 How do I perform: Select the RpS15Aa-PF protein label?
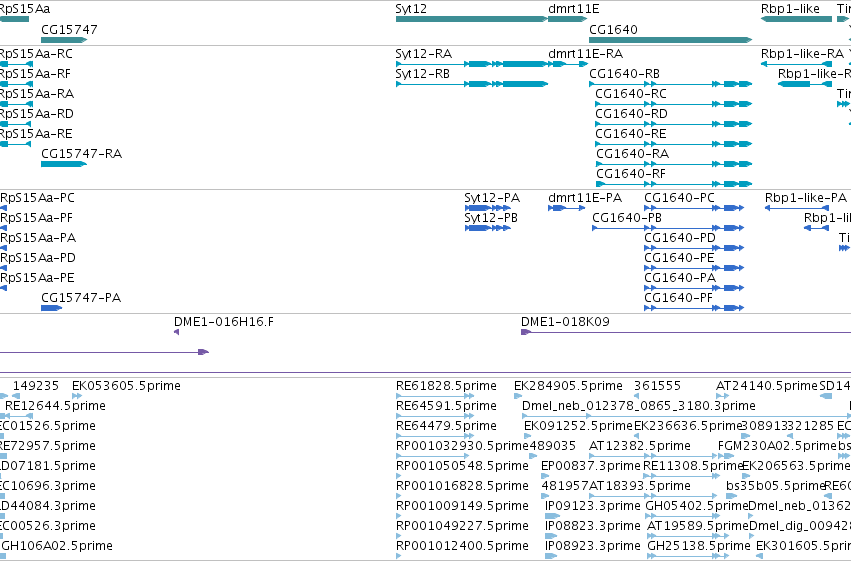[x=36, y=218]
